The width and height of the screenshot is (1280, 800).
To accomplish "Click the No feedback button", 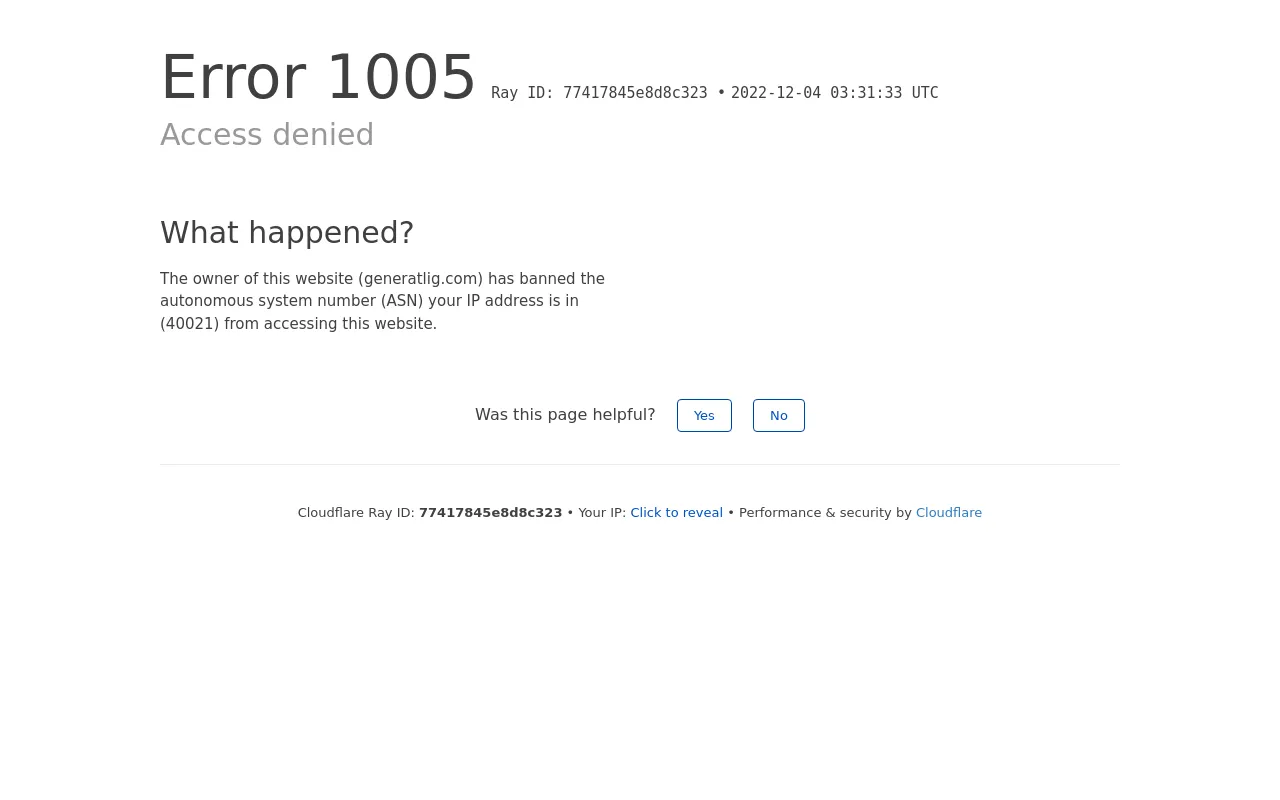I will pyautogui.click(x=779, y=416).
